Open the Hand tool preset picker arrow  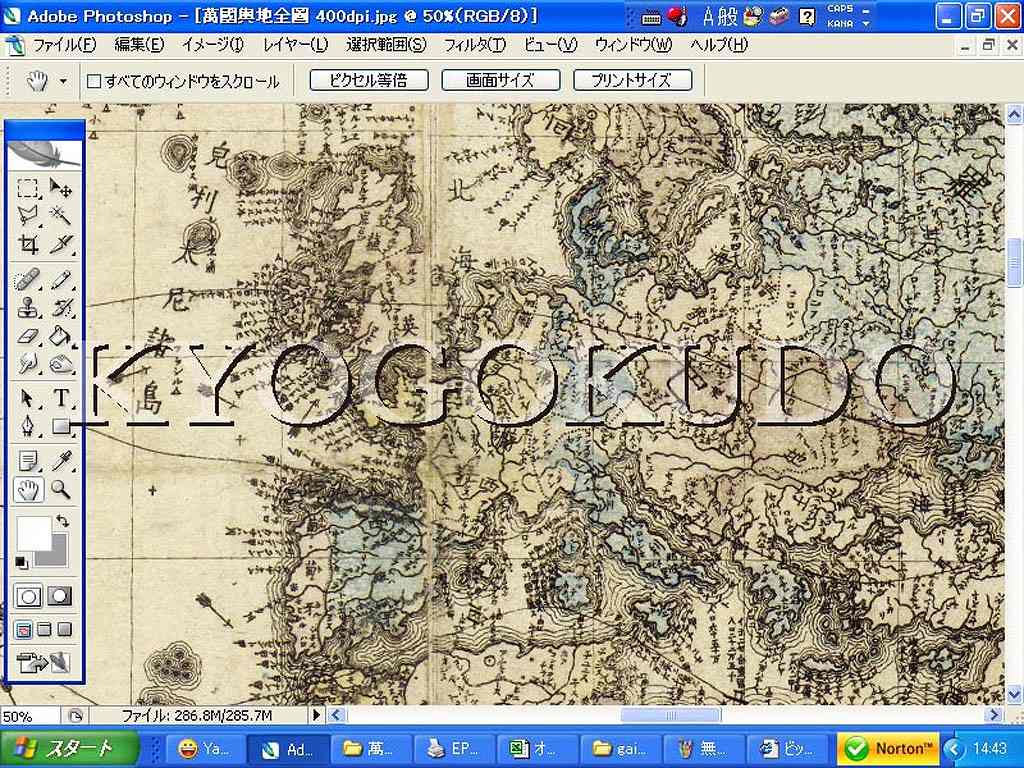click(63, 82)
